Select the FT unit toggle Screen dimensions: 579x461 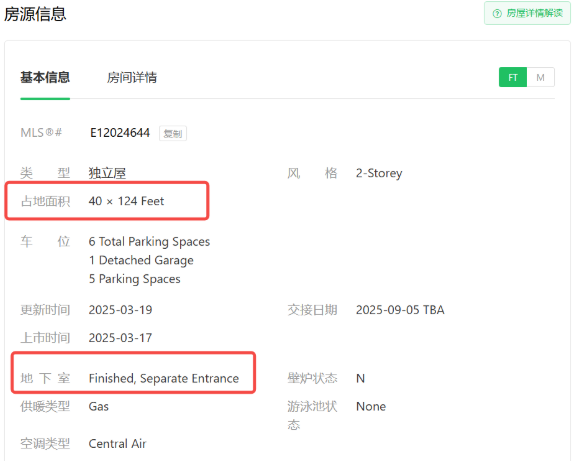coord(513,77)
